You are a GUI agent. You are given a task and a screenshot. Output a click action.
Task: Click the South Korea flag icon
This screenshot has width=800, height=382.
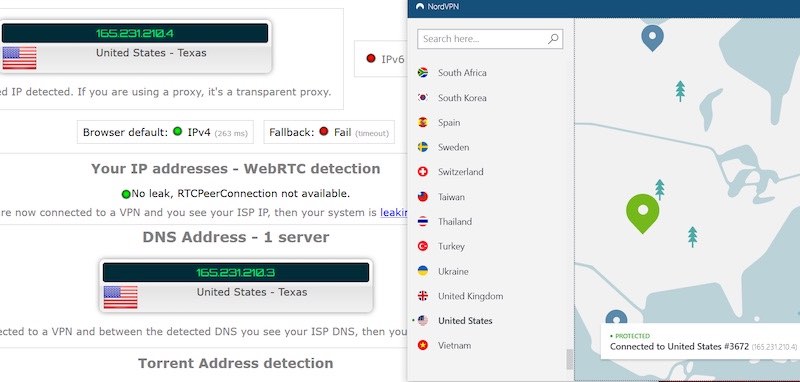tap(422, 97)
